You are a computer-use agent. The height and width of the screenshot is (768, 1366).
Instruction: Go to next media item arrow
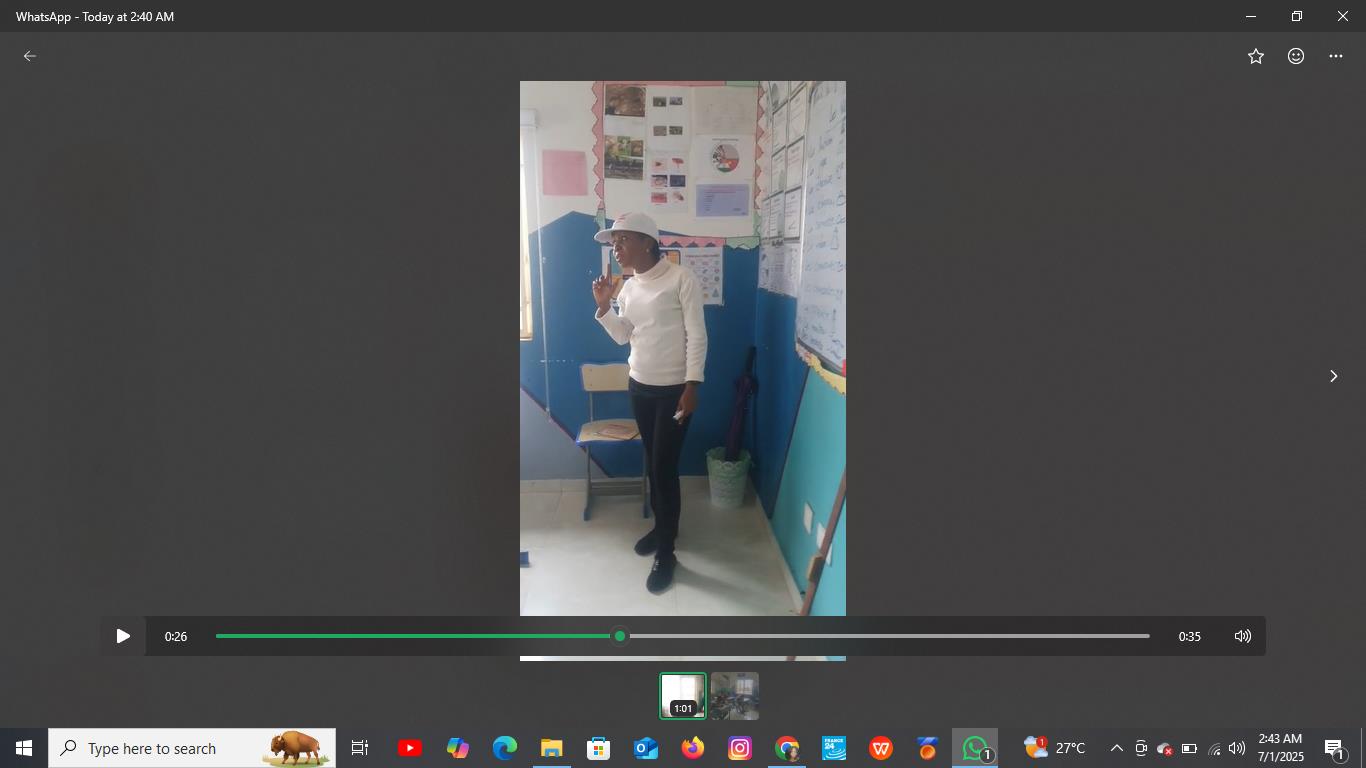click(x=1333, y=376)
